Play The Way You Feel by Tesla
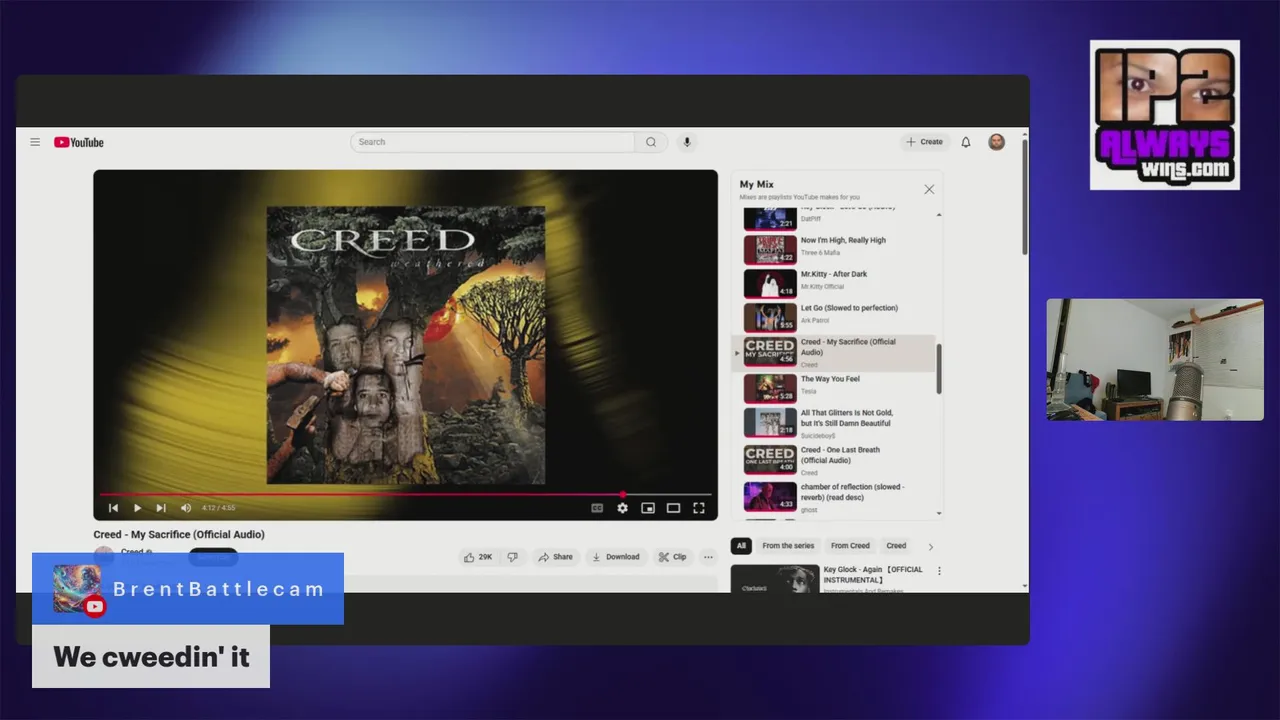The image size is (1280, 720). pyautogui.click(x=835, y=387)
